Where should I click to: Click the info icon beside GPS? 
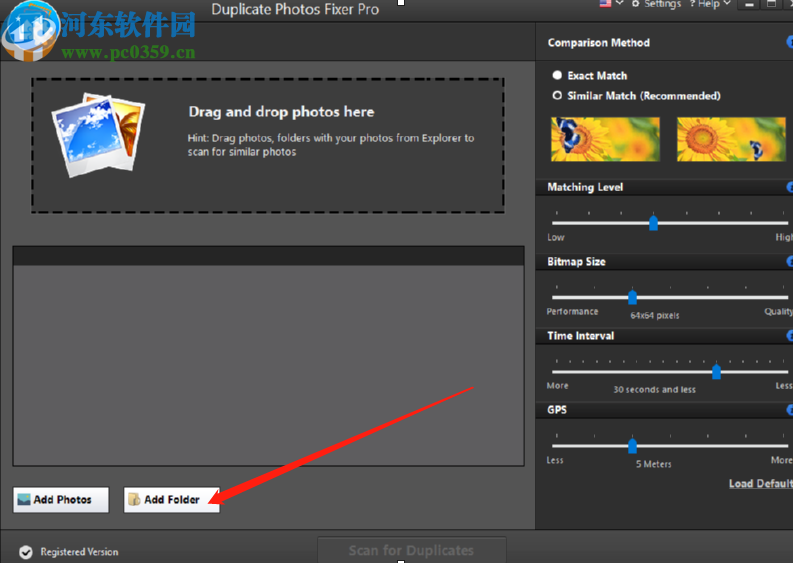[x=789, y=410]
